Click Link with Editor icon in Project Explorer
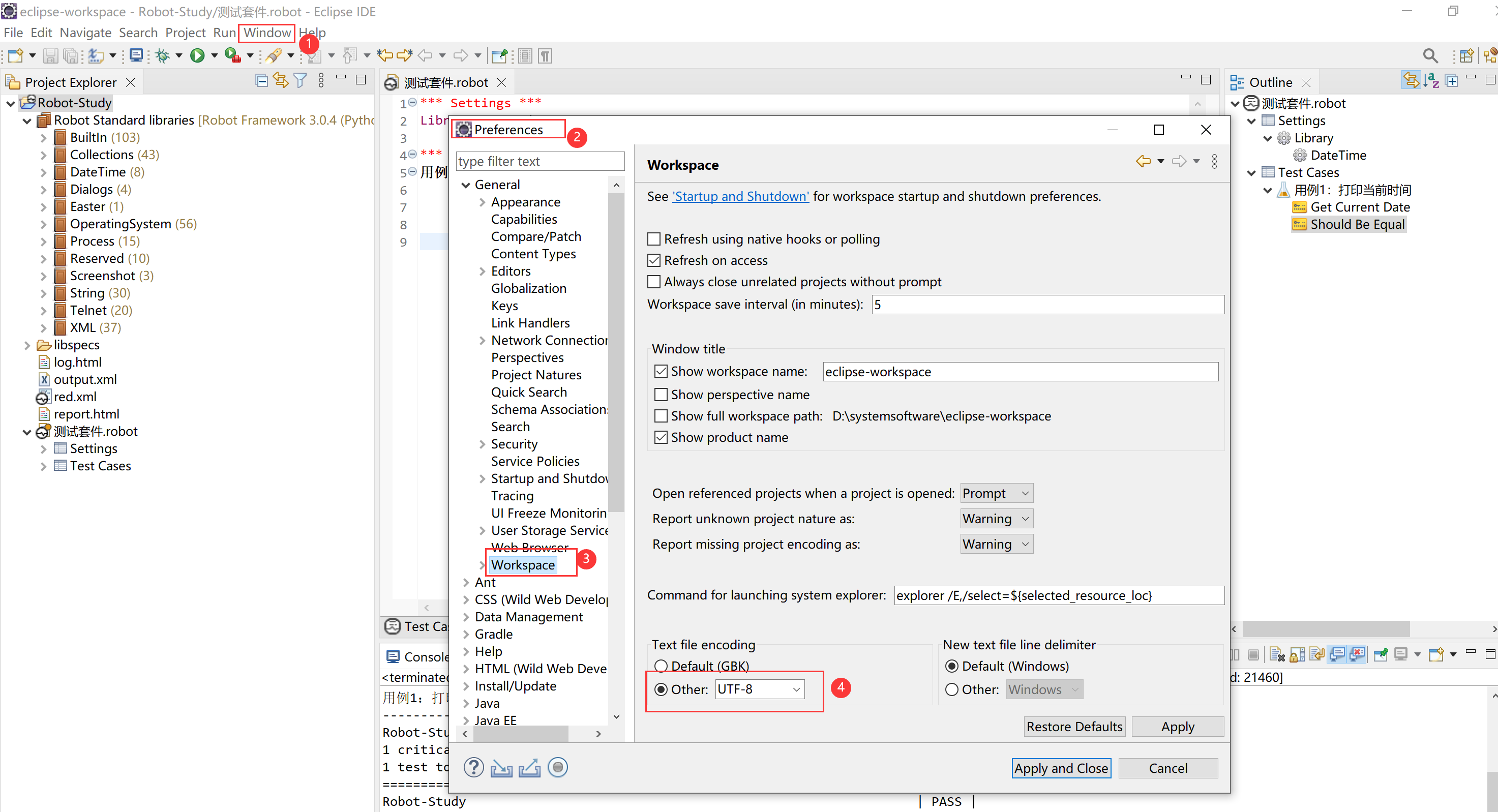 click(281, 81)
